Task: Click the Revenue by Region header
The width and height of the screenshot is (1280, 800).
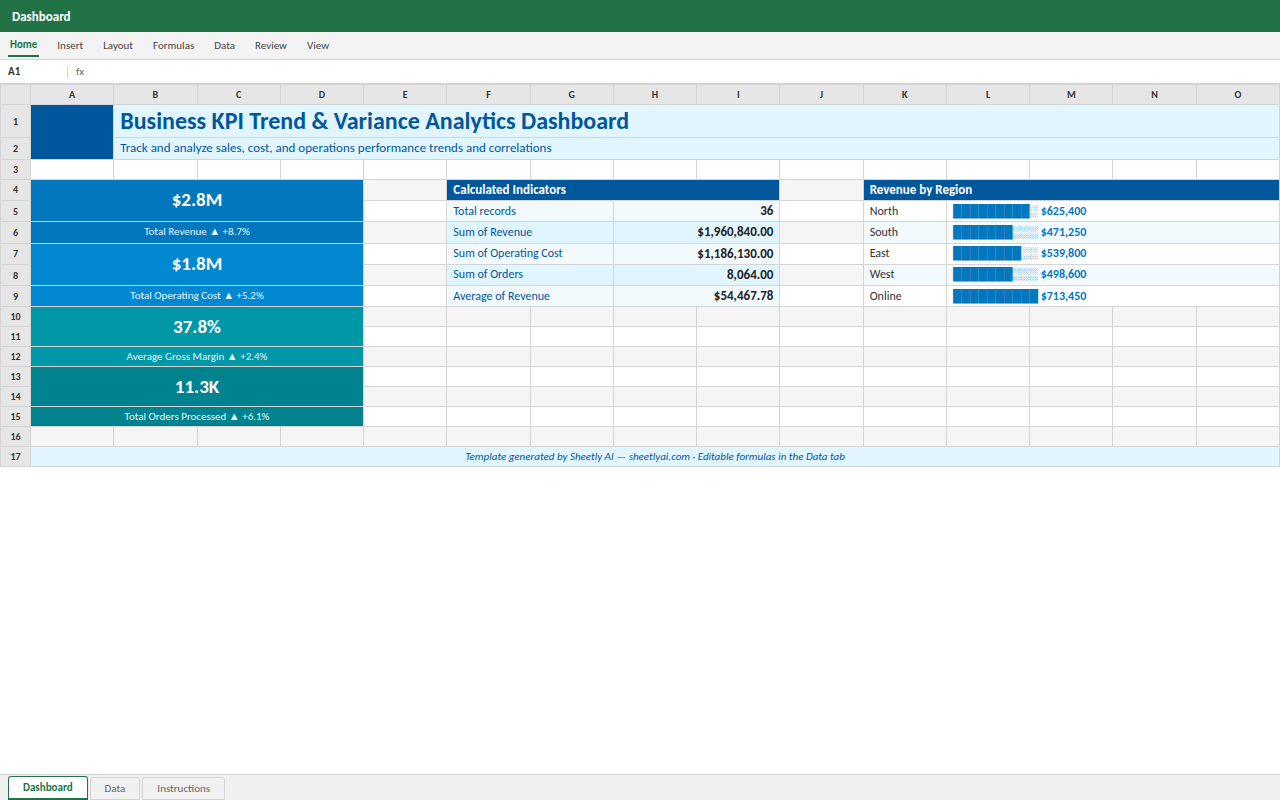Action: point(1071,190)
